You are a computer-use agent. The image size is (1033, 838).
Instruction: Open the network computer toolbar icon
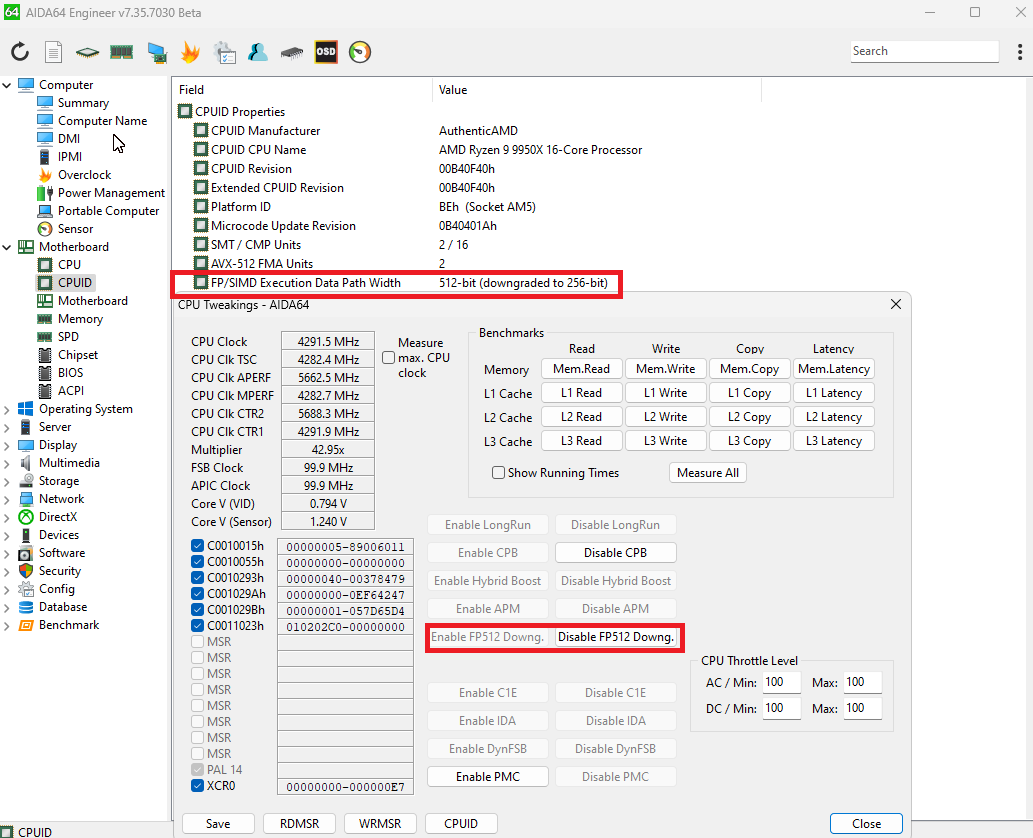tap(157, 52)
